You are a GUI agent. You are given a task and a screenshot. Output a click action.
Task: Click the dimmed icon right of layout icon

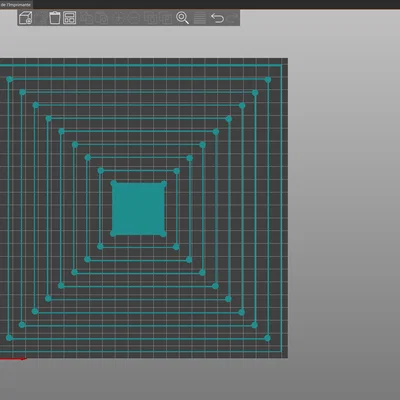[87, 18]
